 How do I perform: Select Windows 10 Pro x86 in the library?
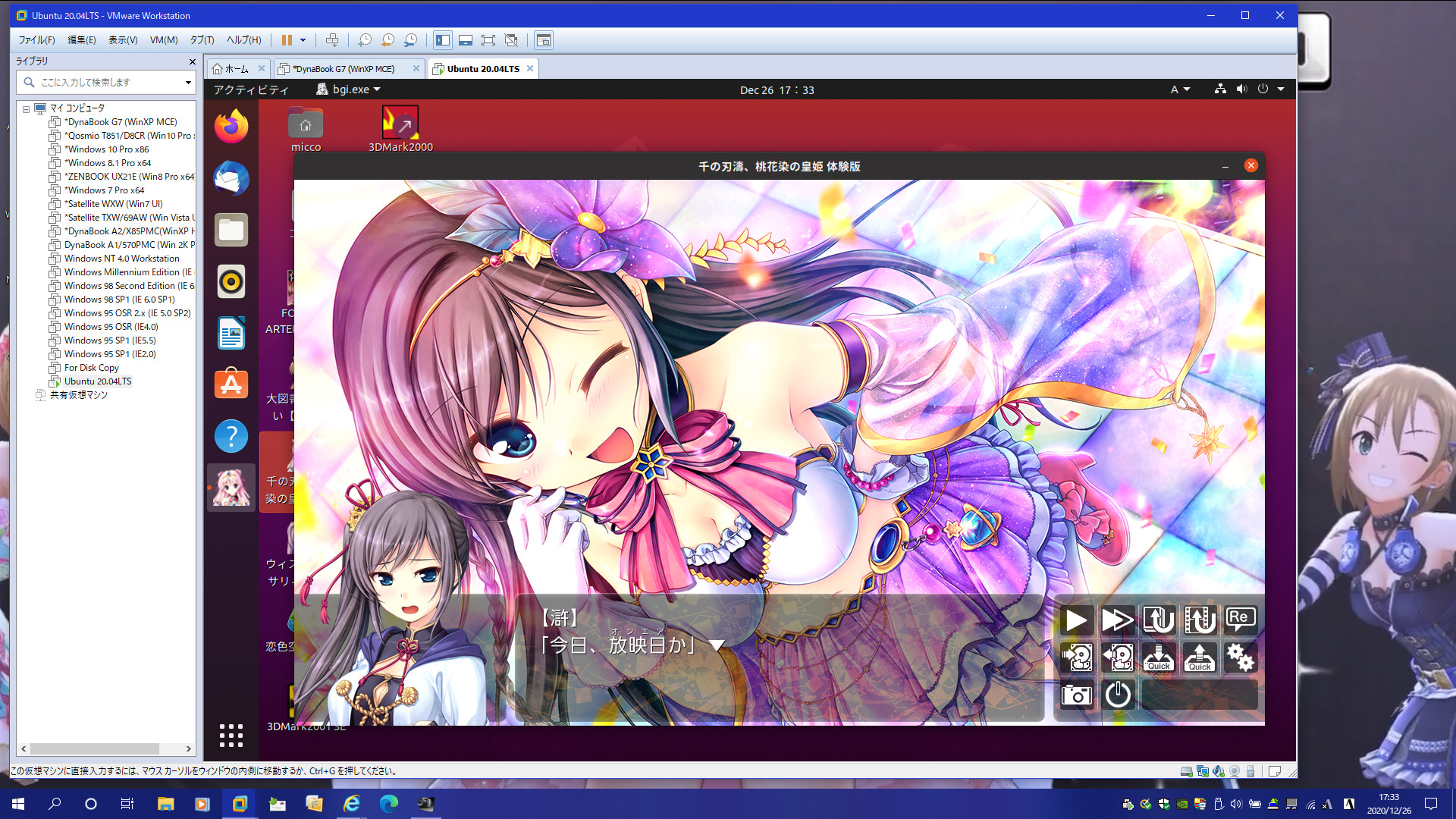click(x=107, y=149)
